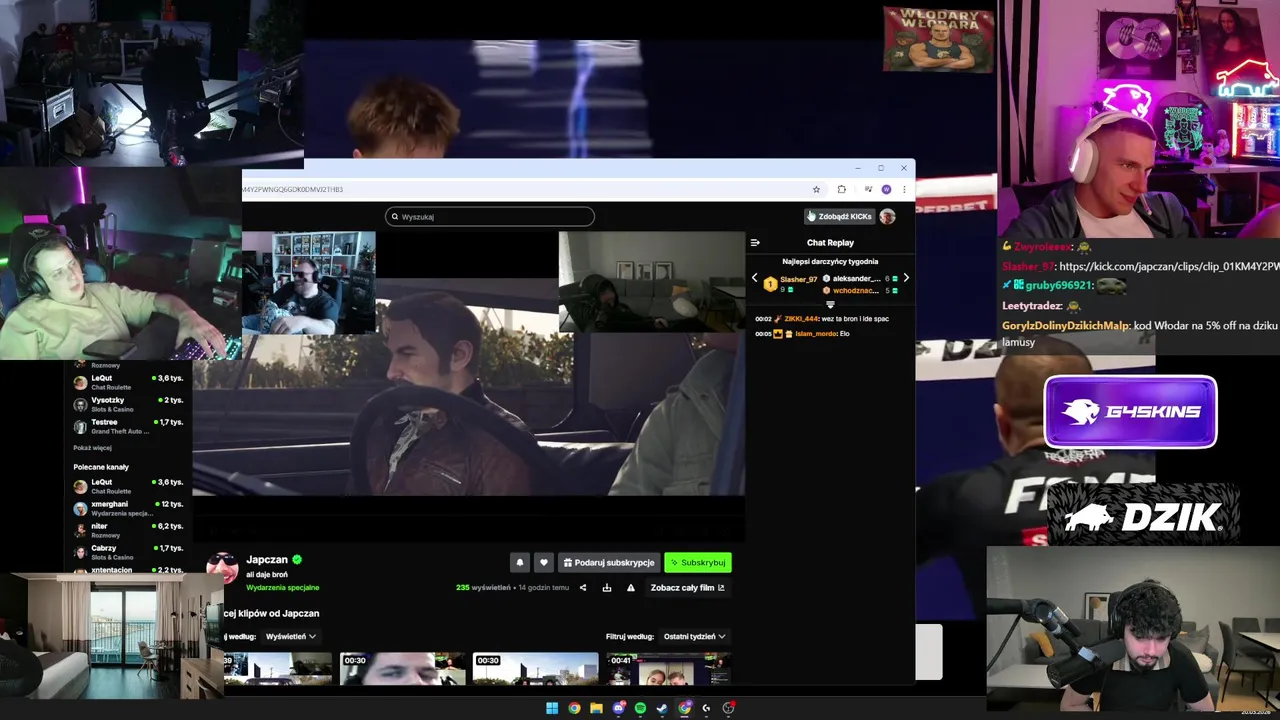
Task: Open the Wyświetleń sort dropdown
Action: (291, 636)
